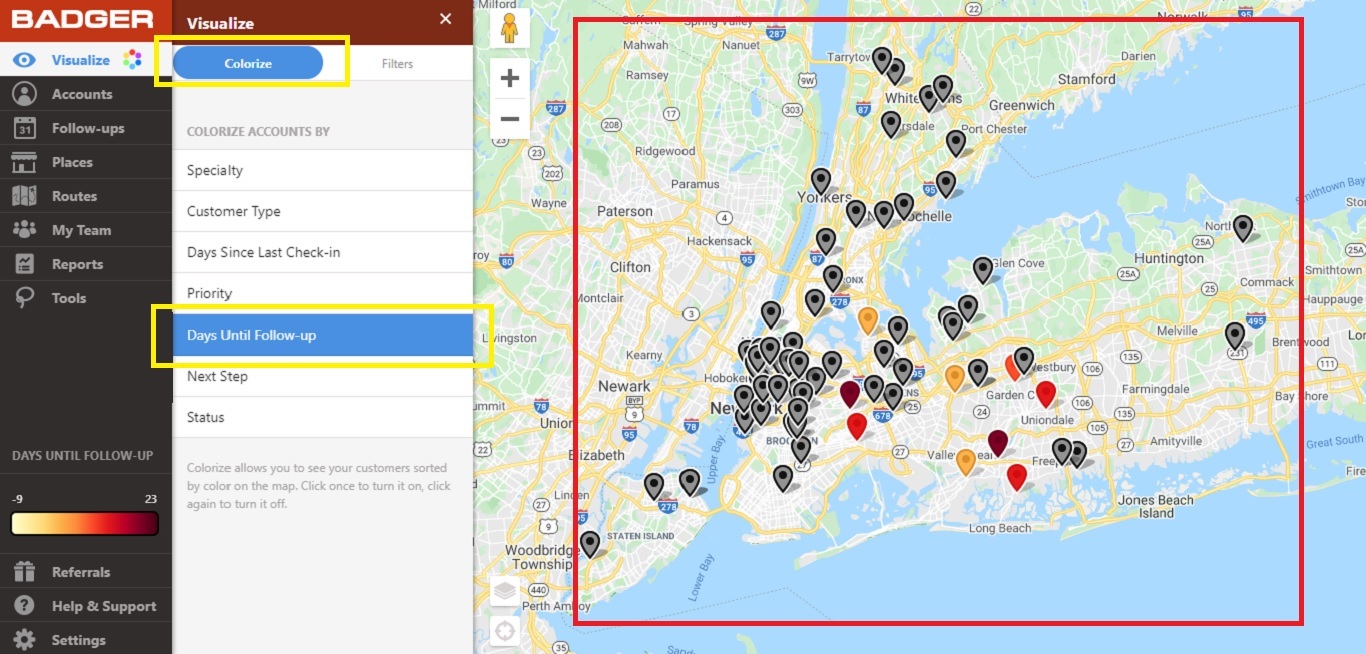
Task: Close the Visualize panel
Action: [x=445, y=18]
